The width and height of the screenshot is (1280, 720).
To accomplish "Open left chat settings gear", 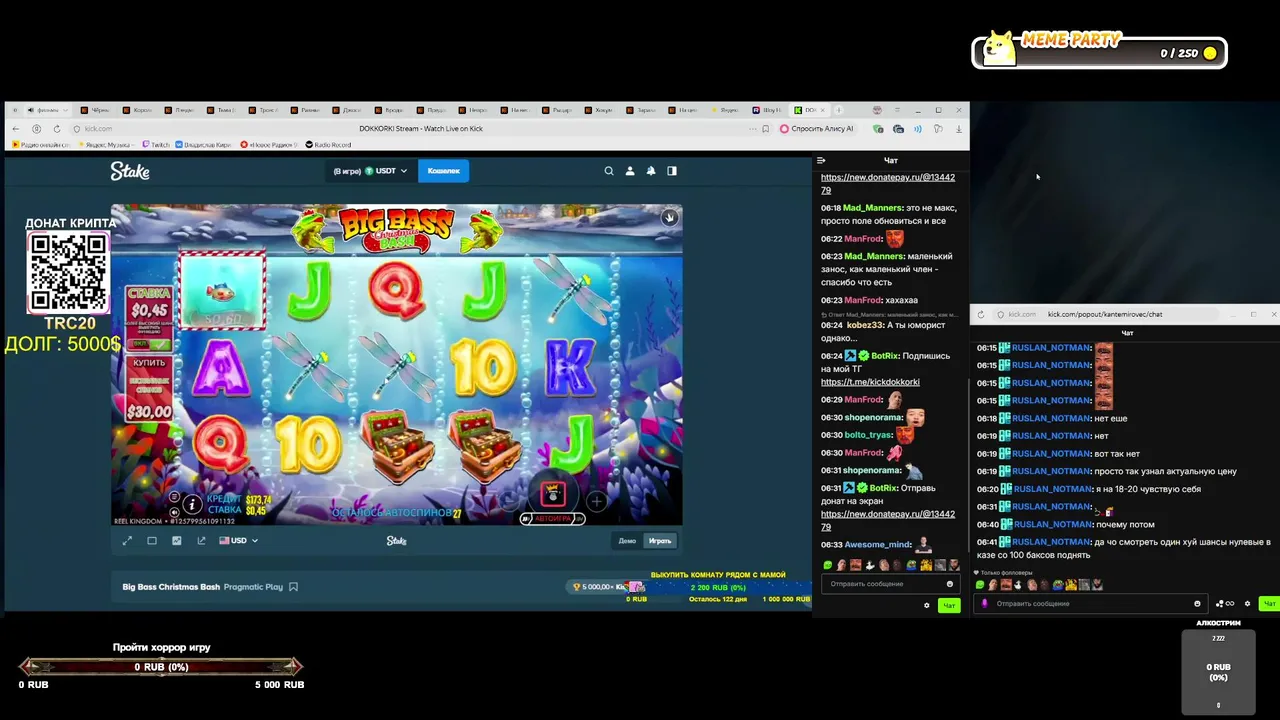I will pyautogui.click(x=926, y=605).
